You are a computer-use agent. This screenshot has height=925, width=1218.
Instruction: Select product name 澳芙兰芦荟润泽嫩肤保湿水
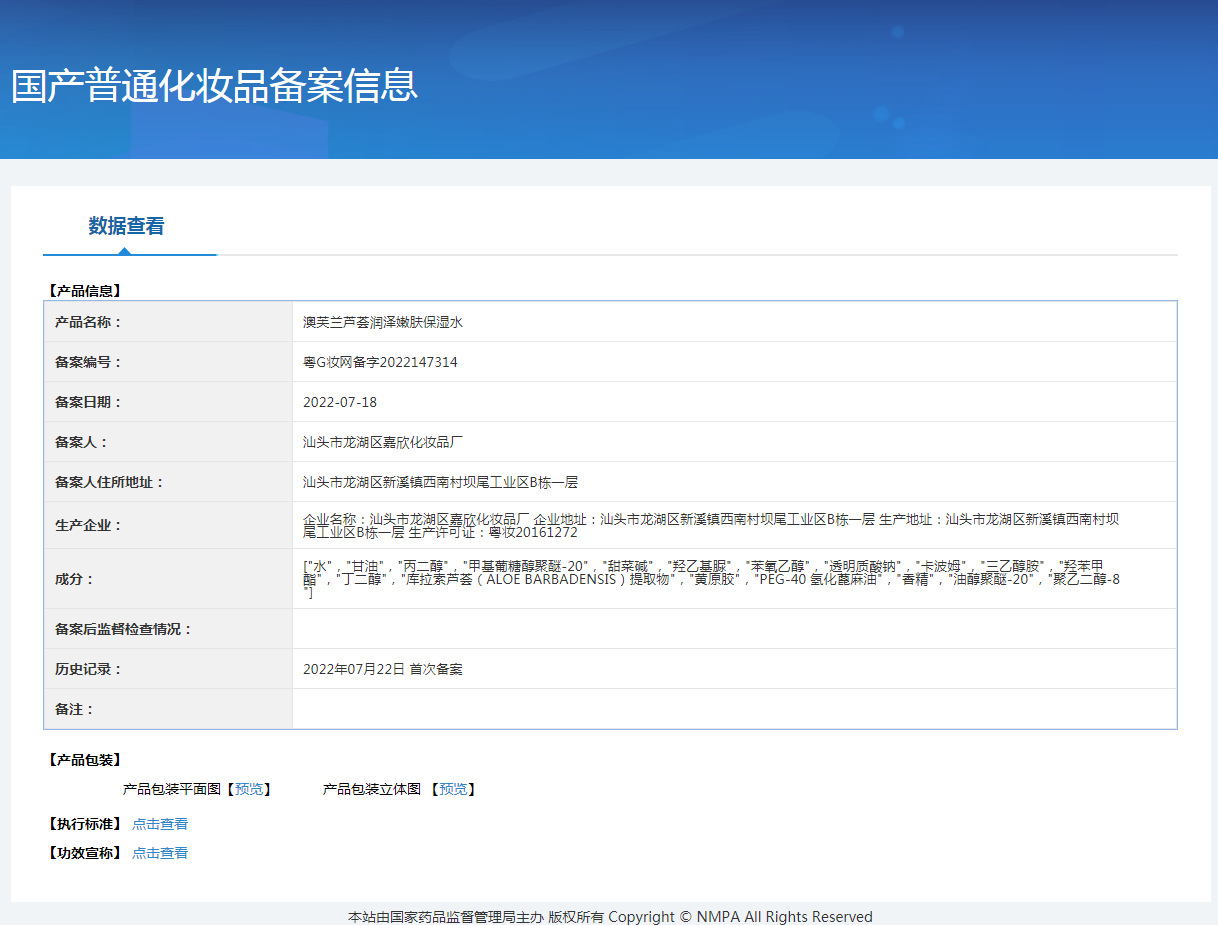pos(383,322)
